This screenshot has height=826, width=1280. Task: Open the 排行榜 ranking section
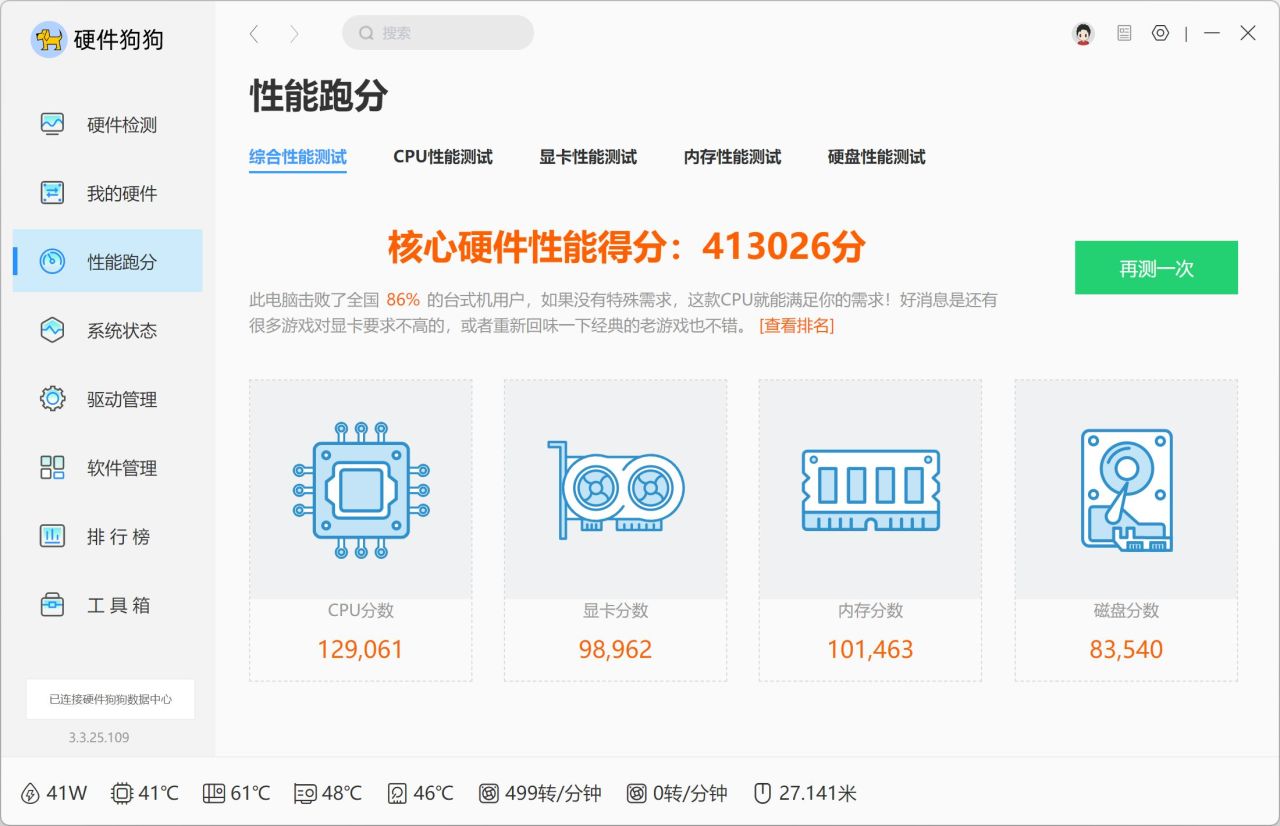tap(108, 536)
